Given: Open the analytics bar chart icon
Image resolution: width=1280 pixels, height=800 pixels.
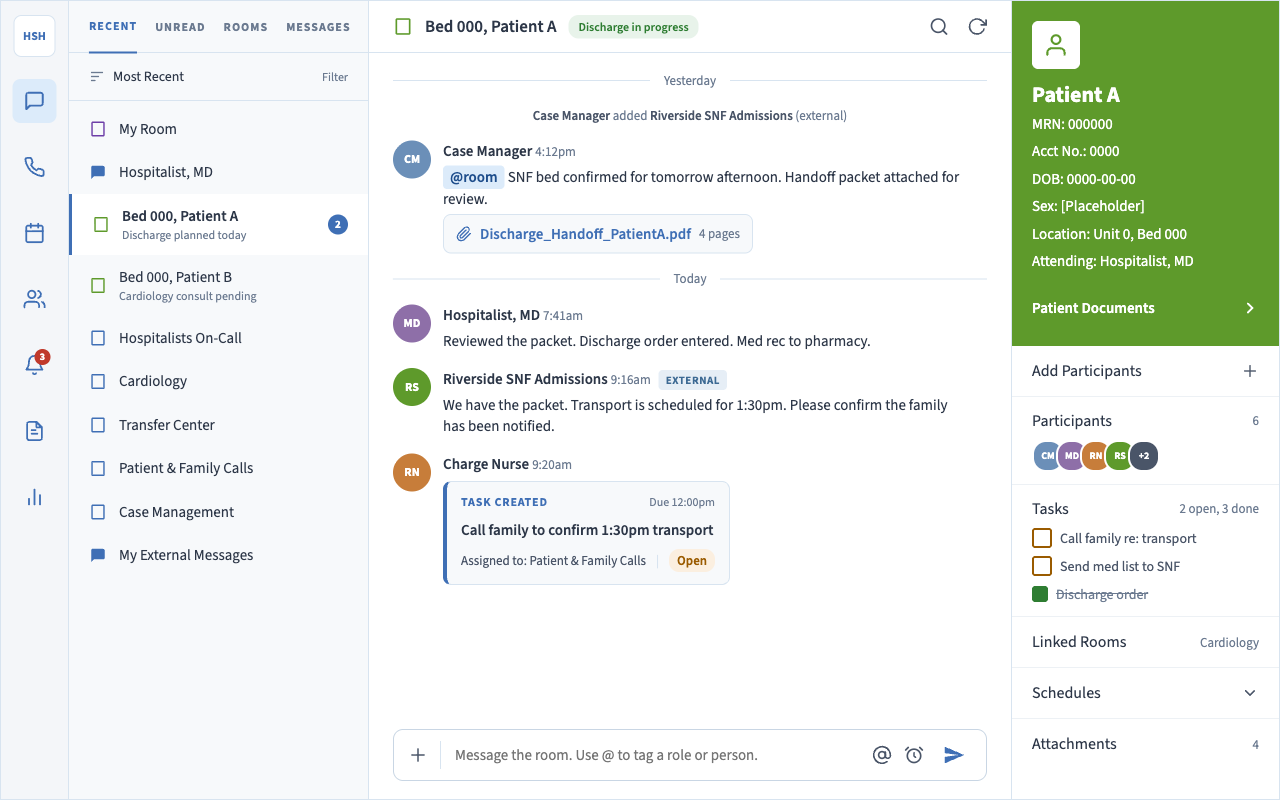Looking at the screenshot, I should pos(34,497).
